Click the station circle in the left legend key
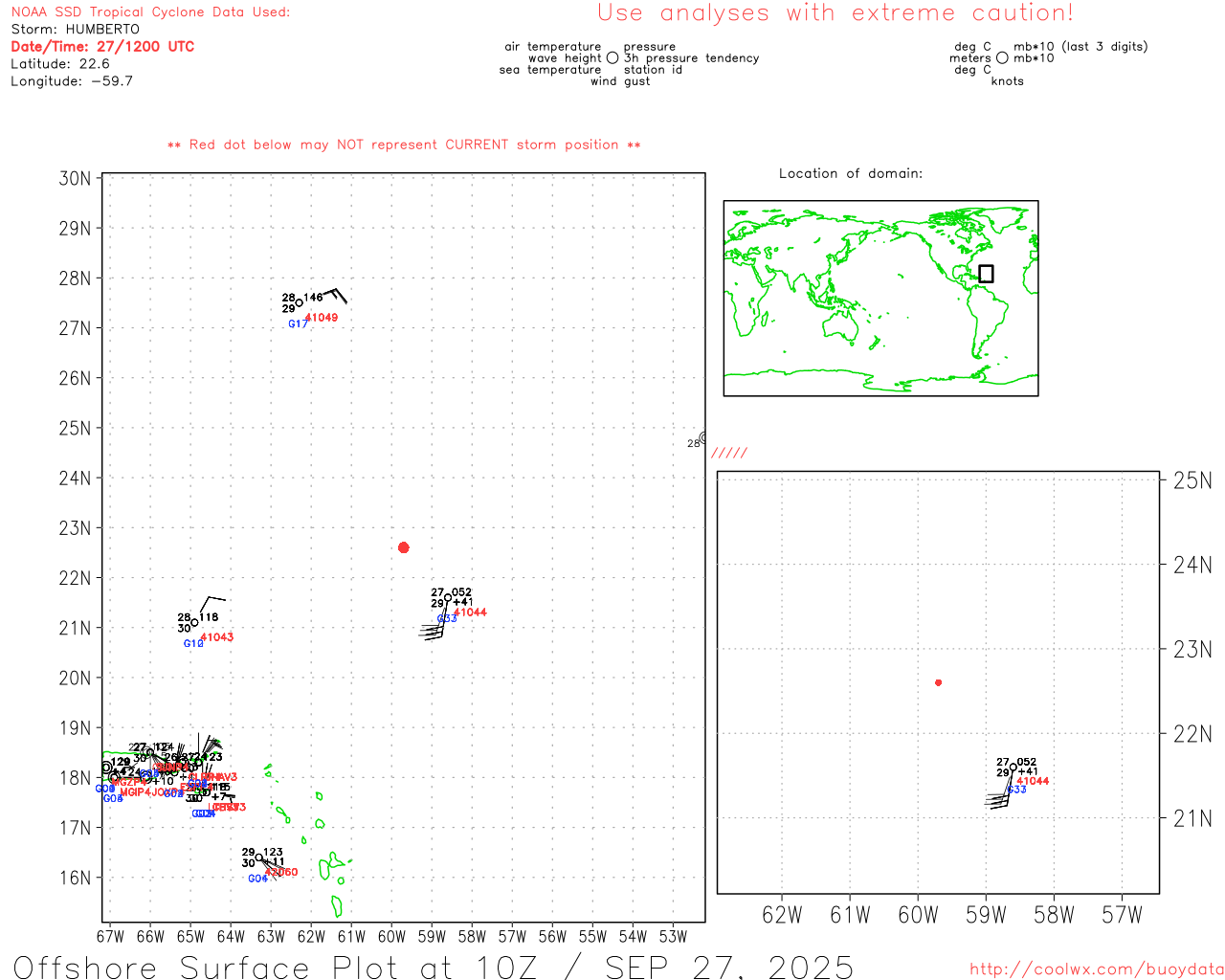1225x980 pixels. coord(612,58)
